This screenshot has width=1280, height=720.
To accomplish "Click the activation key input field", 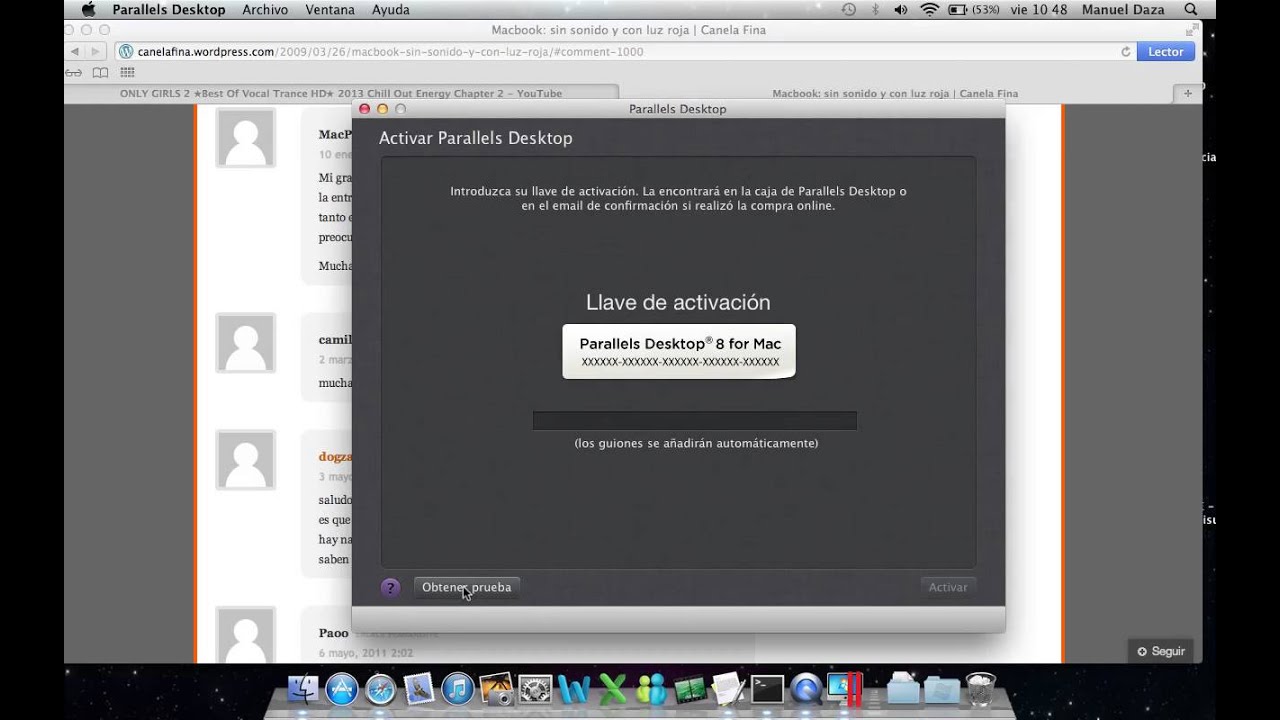I will (x=695, y=421).
